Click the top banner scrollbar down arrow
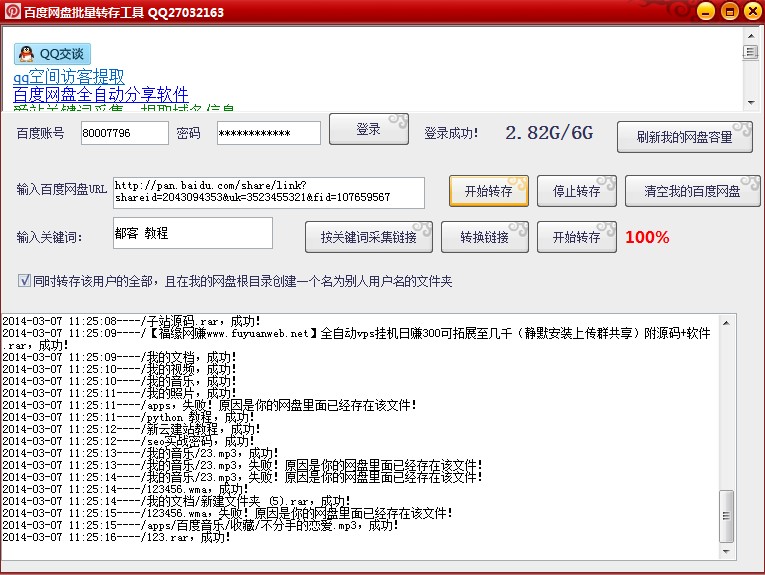Screen dimensions: 765x575 tap(751, 102)
